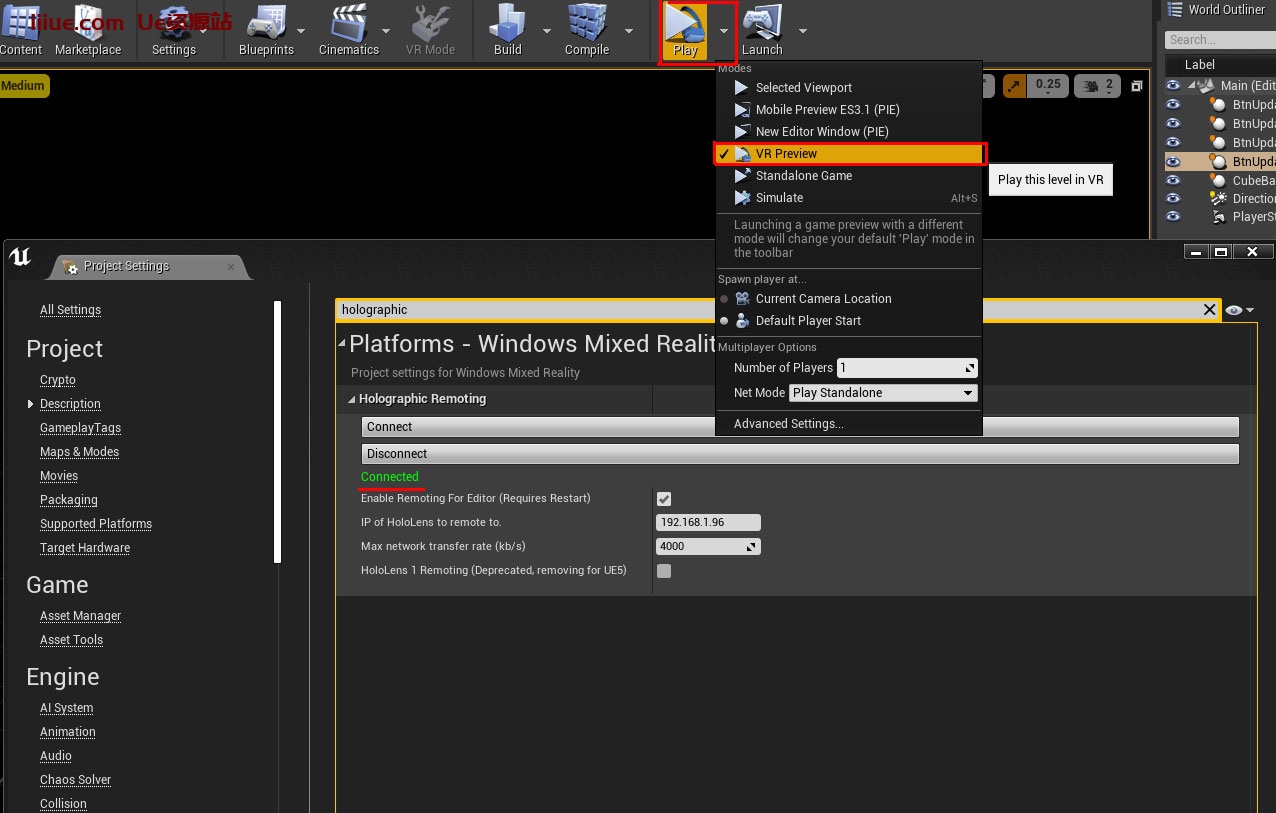
Task: Open the Maps & Modes settings link
Action: (79, 452)
